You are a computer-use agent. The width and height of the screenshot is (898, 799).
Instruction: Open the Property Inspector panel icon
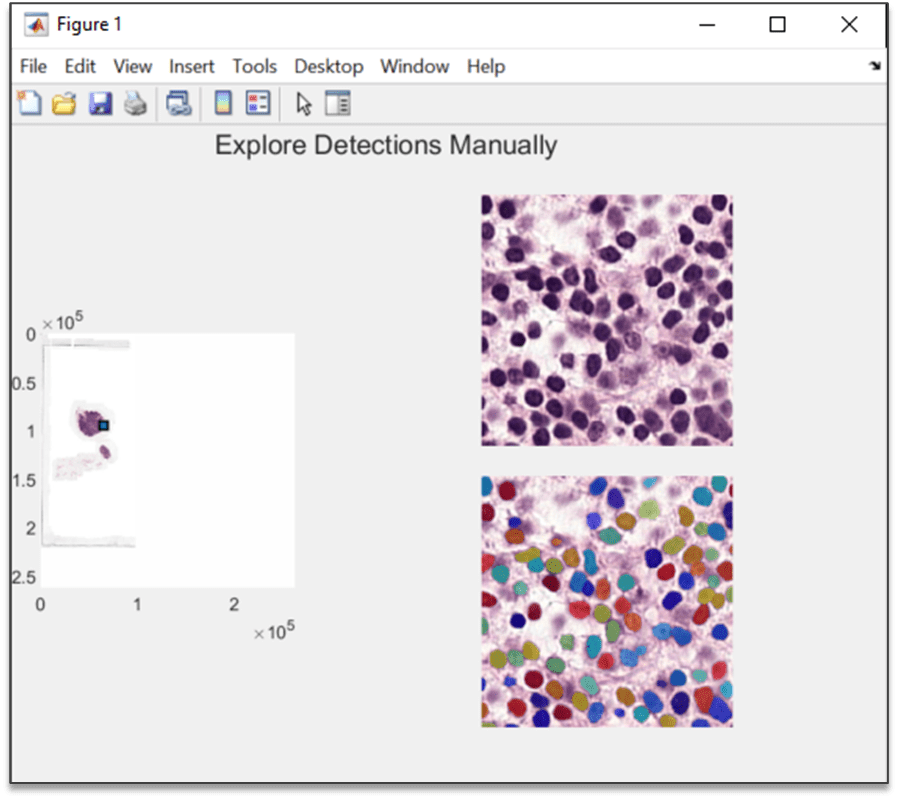pos(338,103)
